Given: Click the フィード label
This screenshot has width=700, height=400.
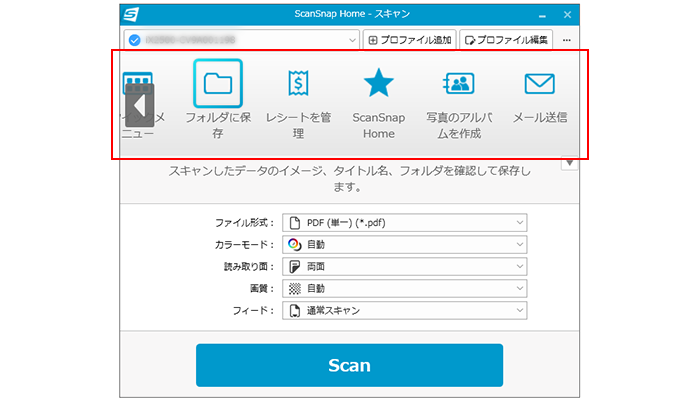Looking at the screenshot, I should click(253, 310).
